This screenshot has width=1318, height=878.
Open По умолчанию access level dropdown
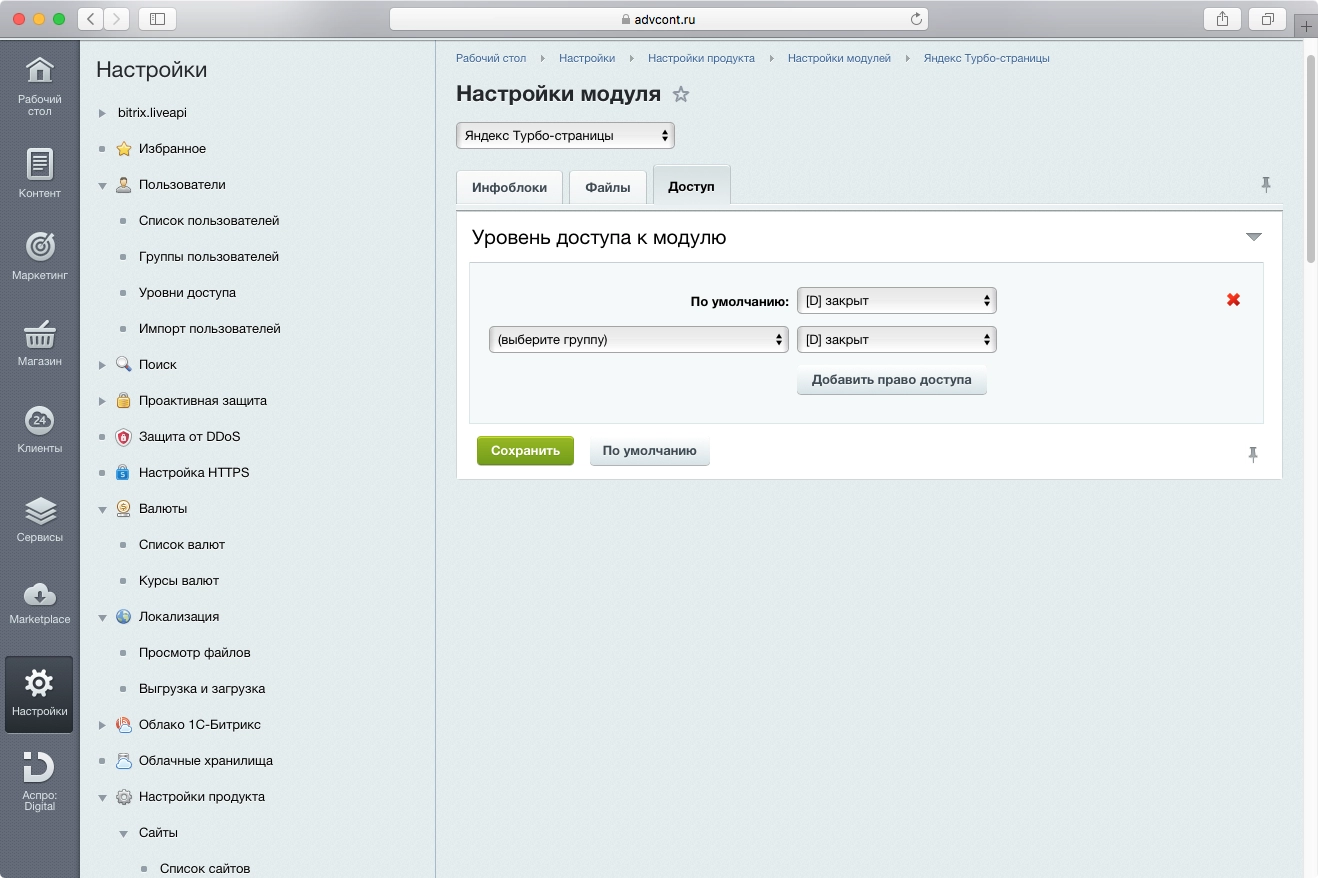[897, 300]
